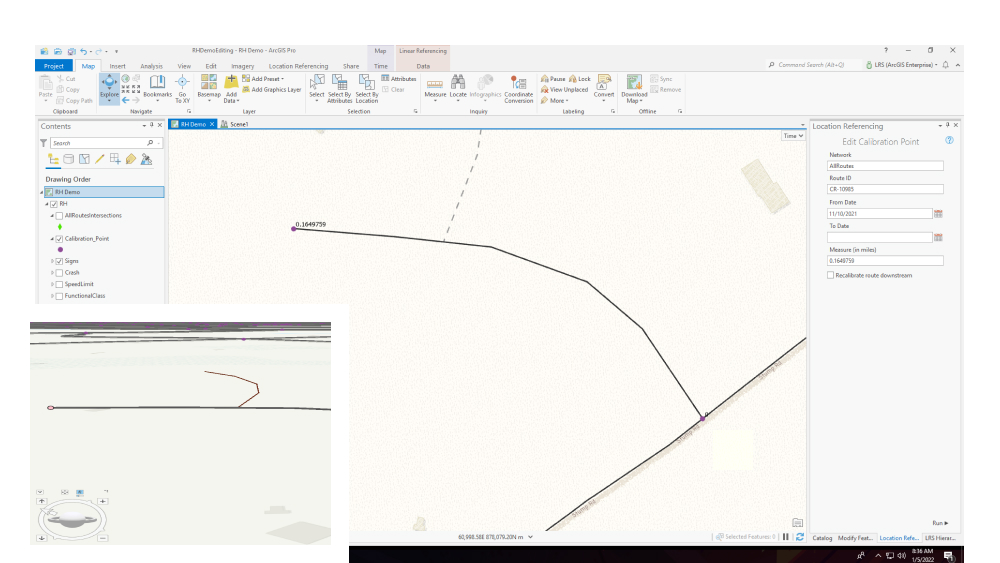Open the Project tab
This screenshot has width=1000, height=563.
(x=54, y=66)
